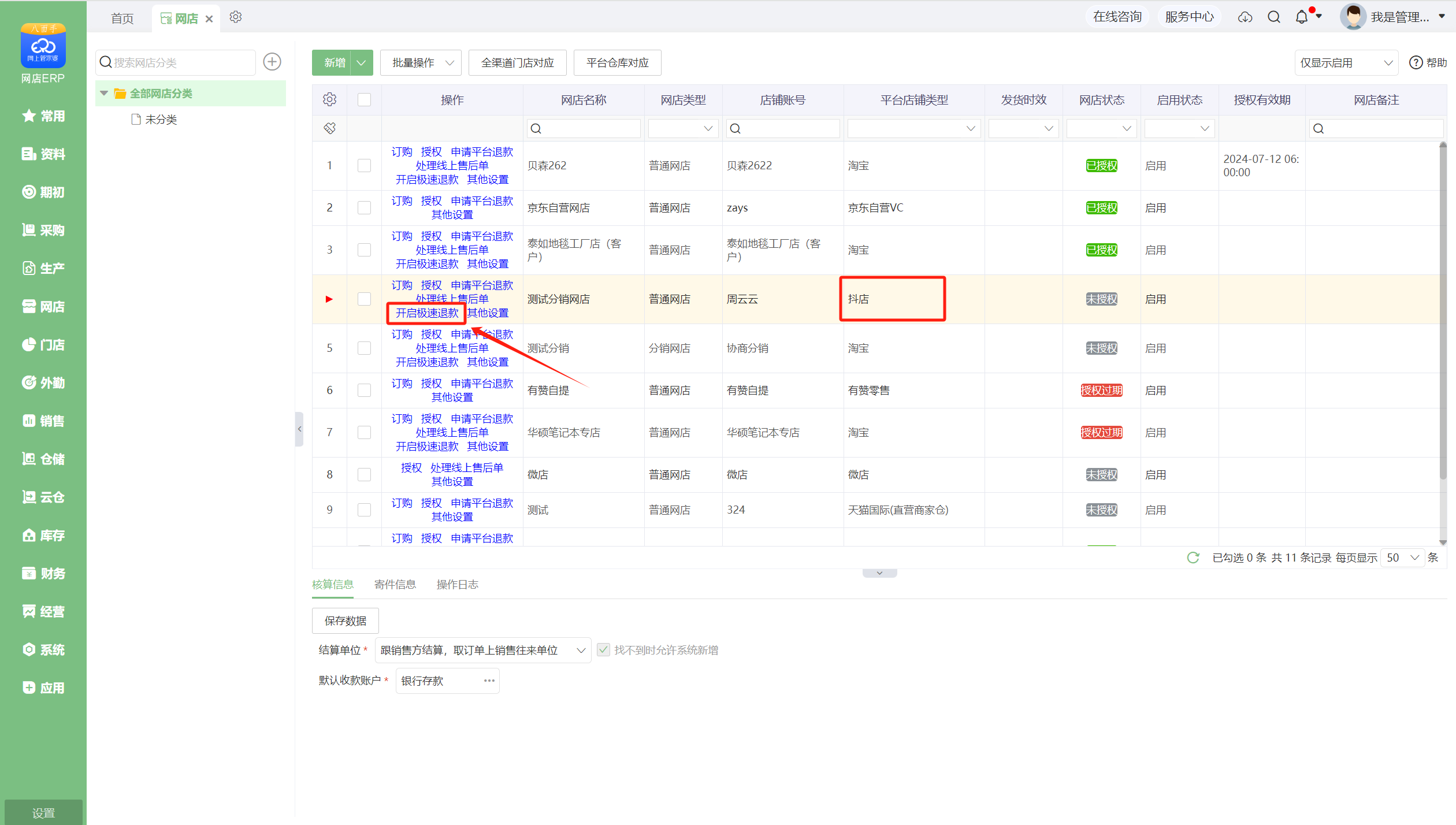Collapse the 全部网店分类 tree node

104,93
